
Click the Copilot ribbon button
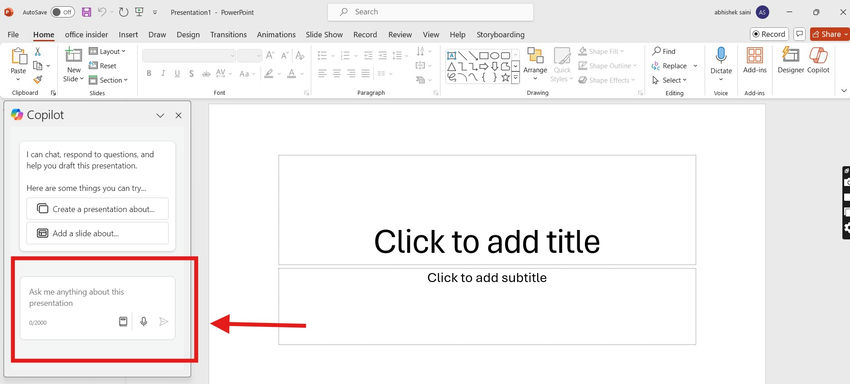(818, 60)
